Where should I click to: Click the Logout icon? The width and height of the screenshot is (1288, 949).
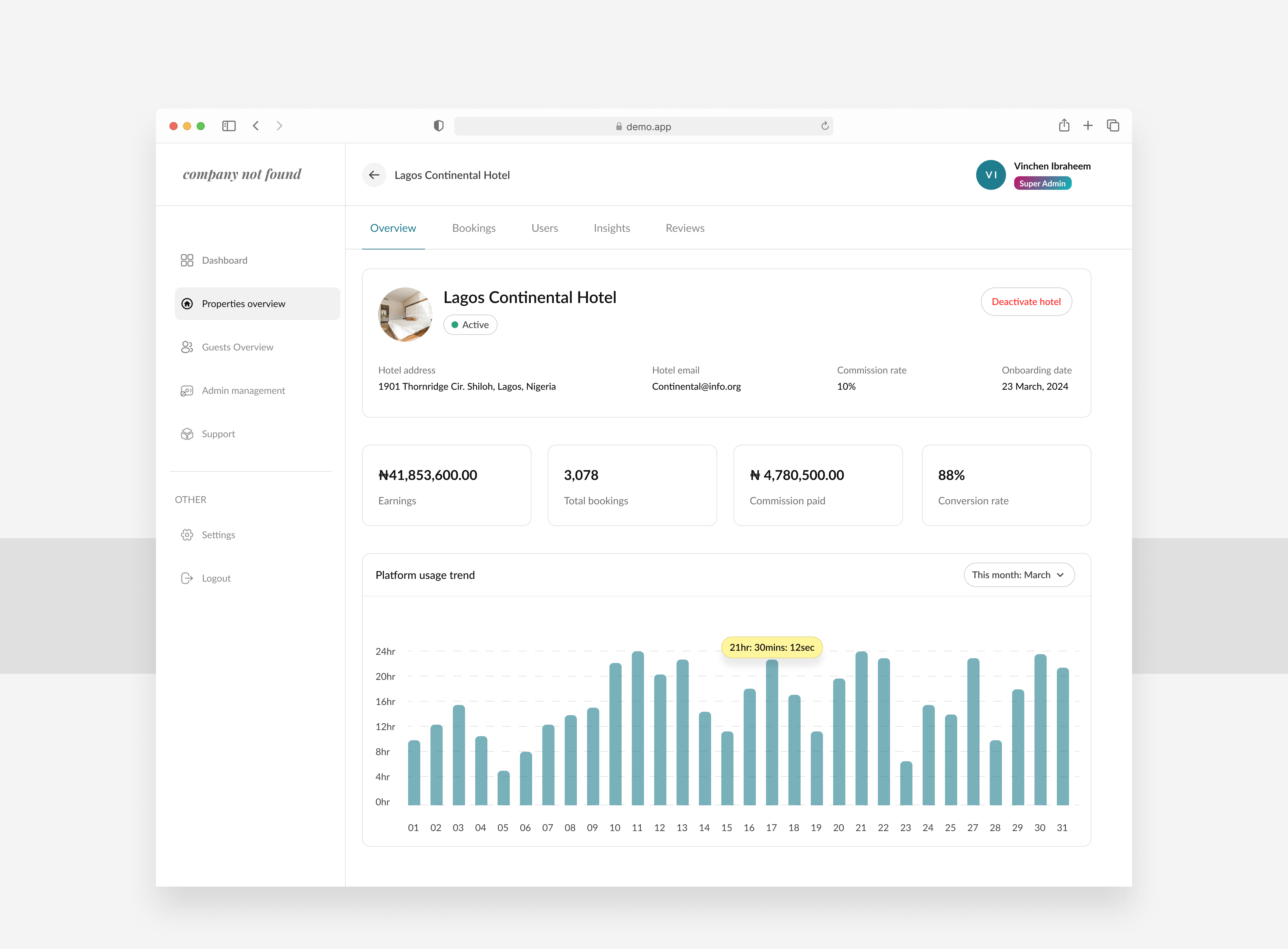tap(187, 578)
